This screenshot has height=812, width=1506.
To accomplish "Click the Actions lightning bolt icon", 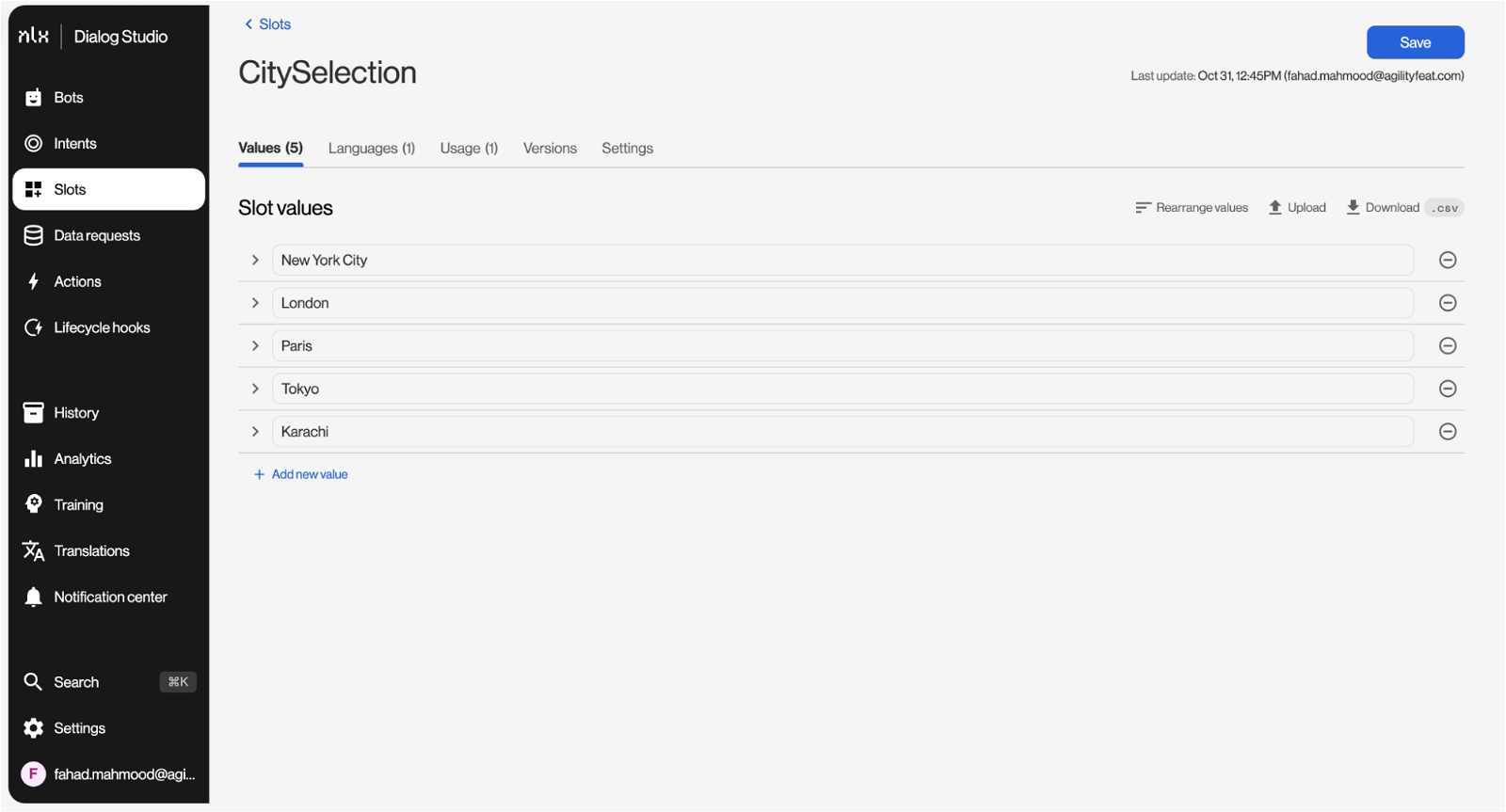I will (x=34, y=282).
